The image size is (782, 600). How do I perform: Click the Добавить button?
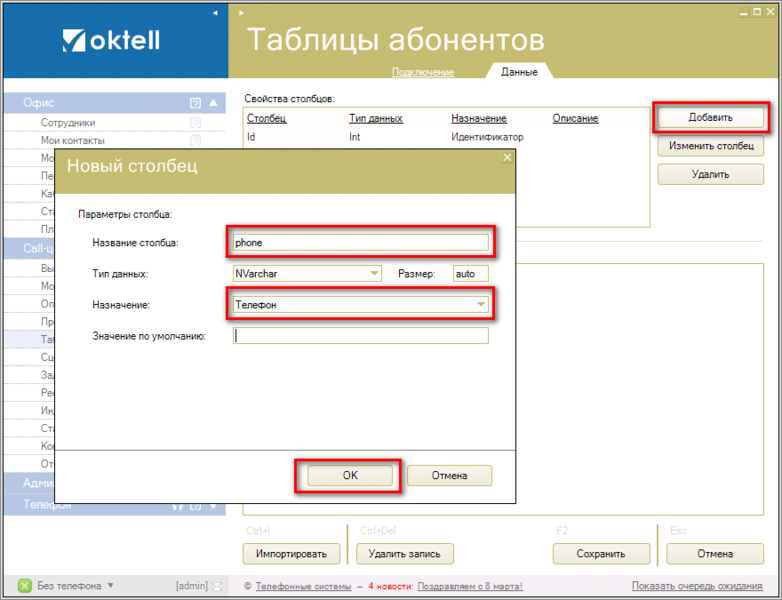711,117
